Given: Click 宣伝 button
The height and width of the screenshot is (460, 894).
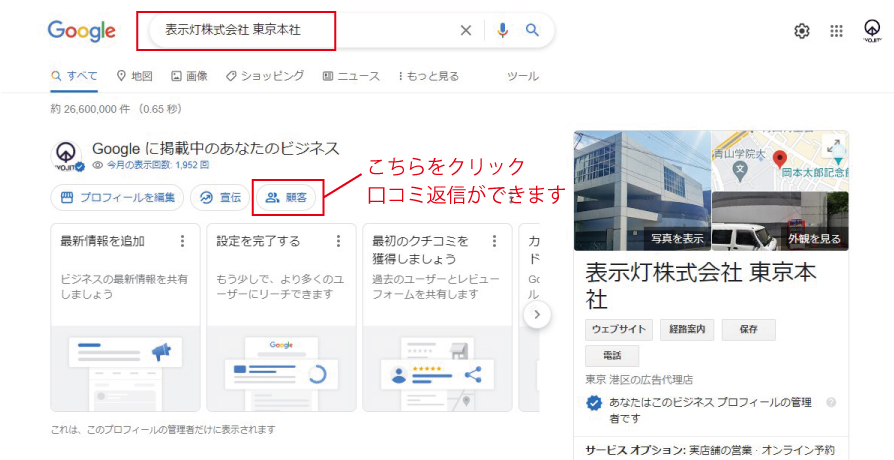Looking at the screenshot, I should 220,198.
